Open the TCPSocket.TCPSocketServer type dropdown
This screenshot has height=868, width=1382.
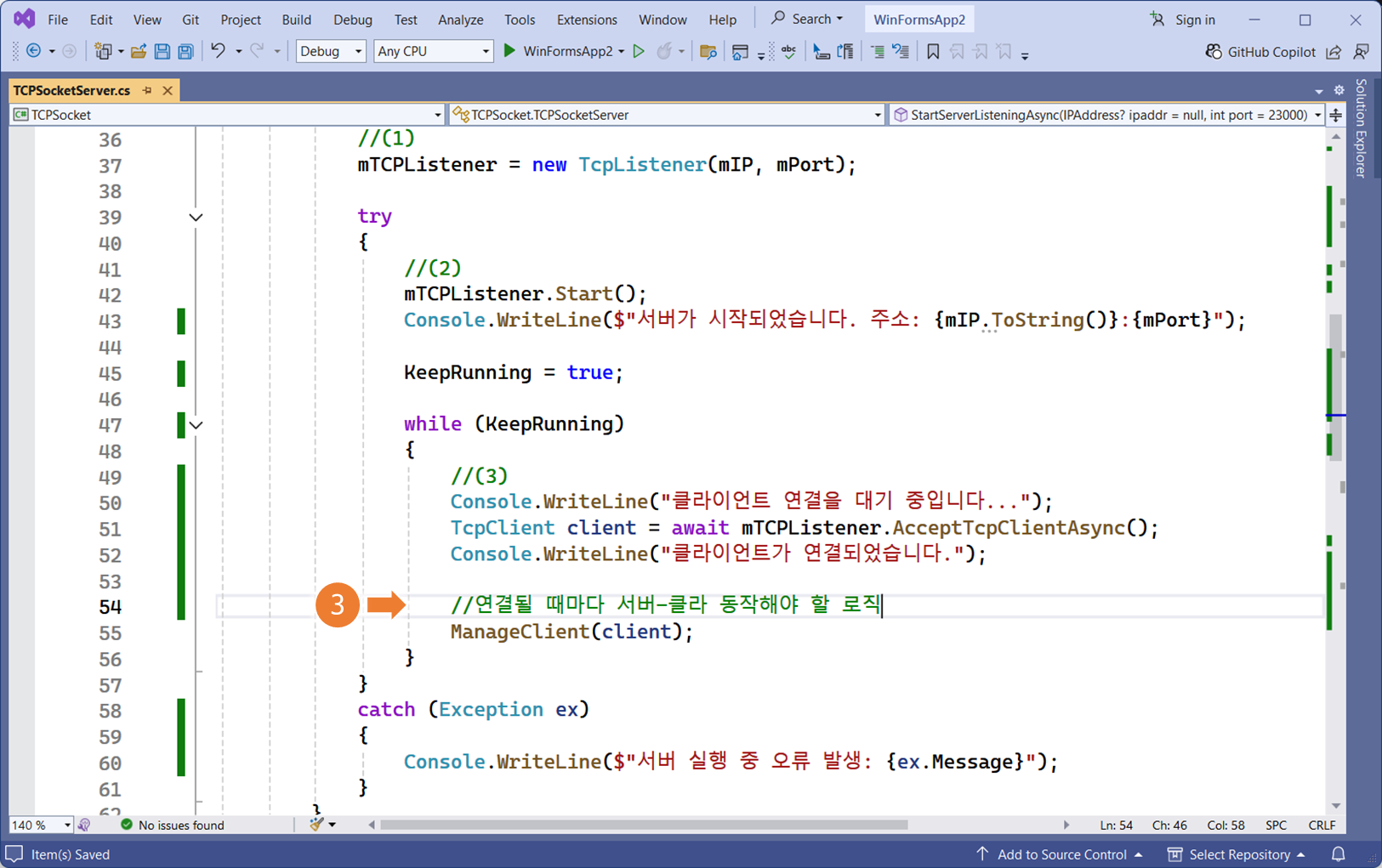[x=668, y=115]
